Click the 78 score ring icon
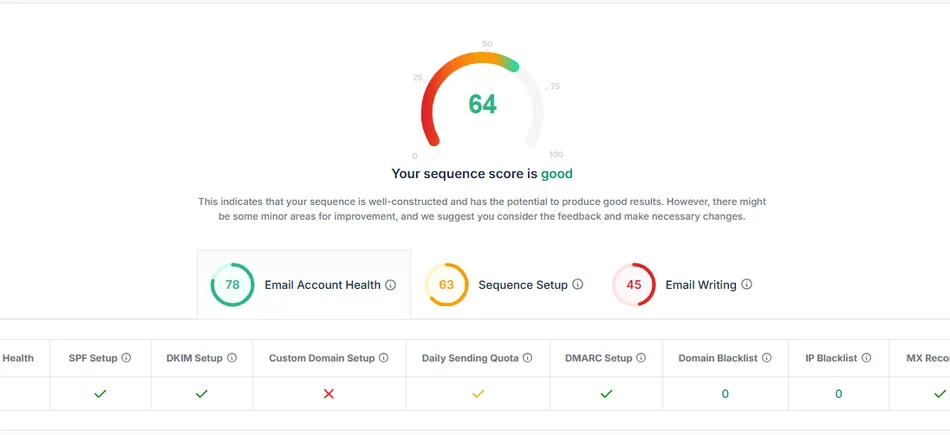The height and width of the screenshot is (435, 950). click(x=232, y=285)
